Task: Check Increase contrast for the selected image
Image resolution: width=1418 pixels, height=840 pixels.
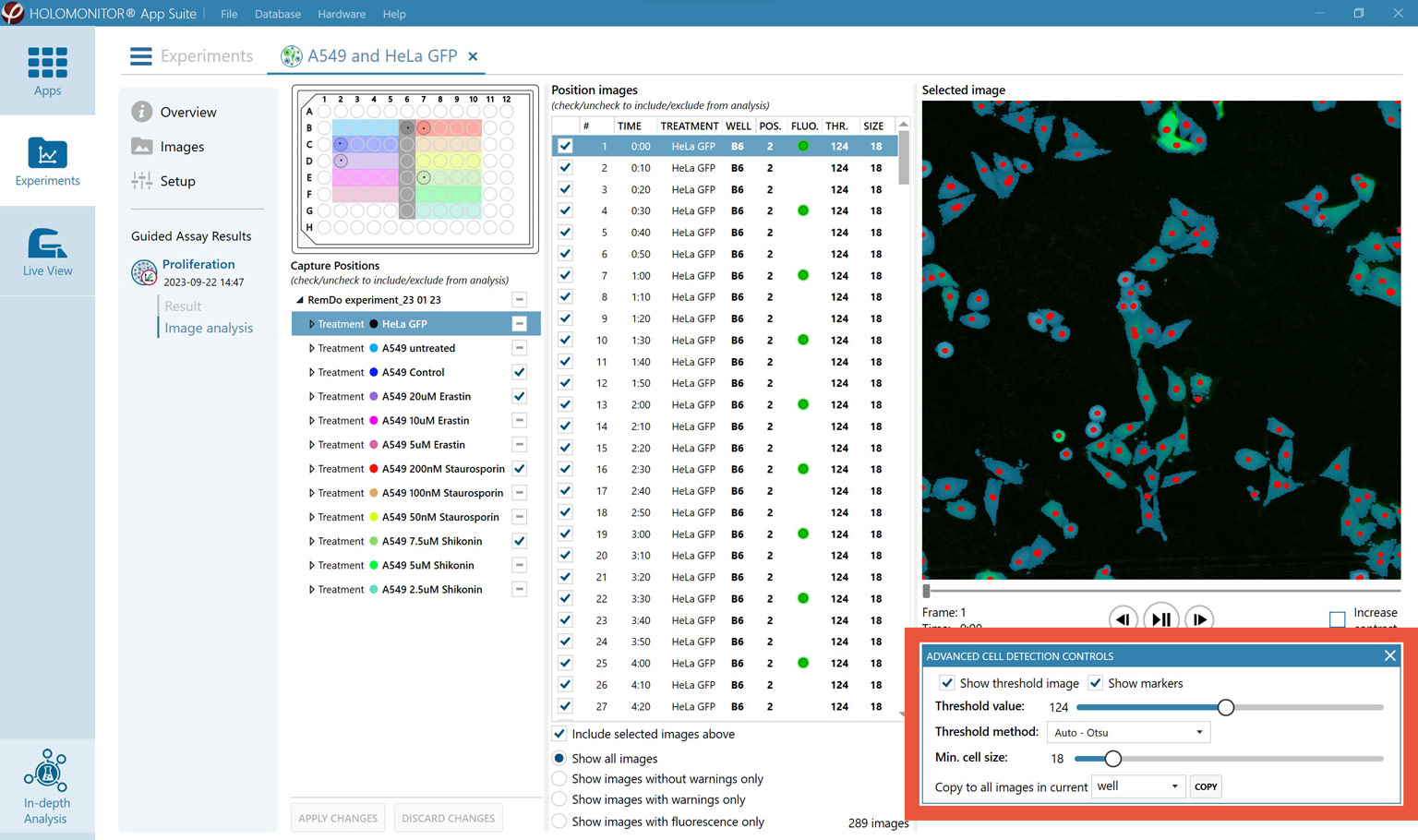Action: [1338, 619]
